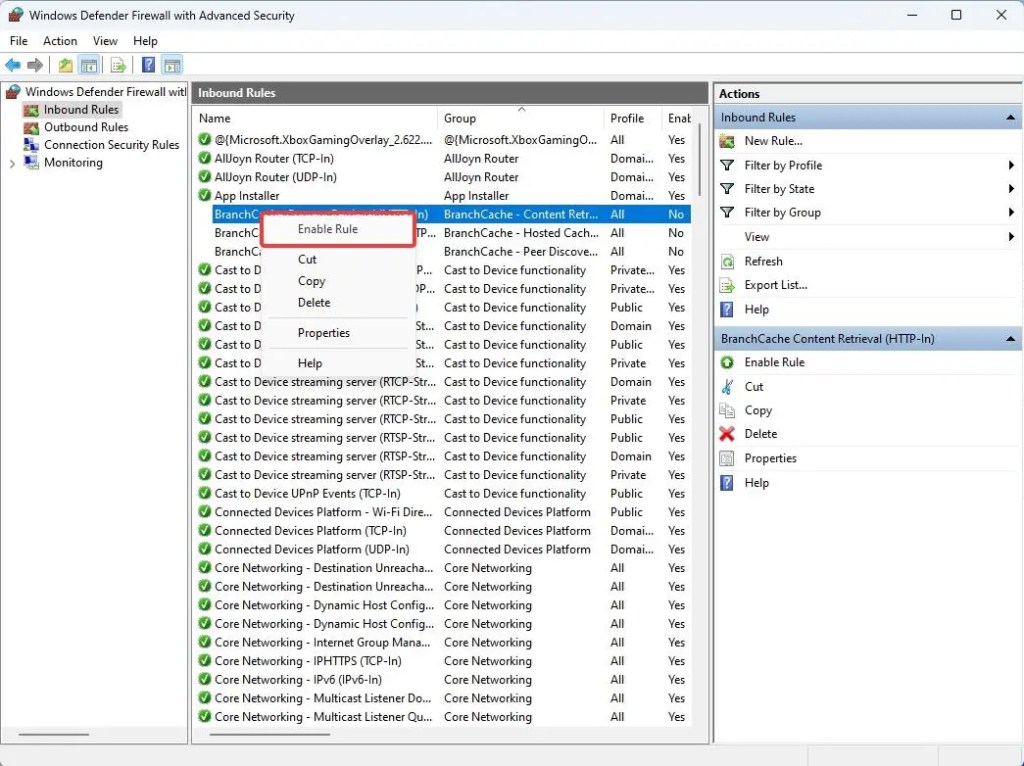Click the Monitoring icon in the tree
The height and width of the screenshot is (766, 1024).
[x=31, y=162]
